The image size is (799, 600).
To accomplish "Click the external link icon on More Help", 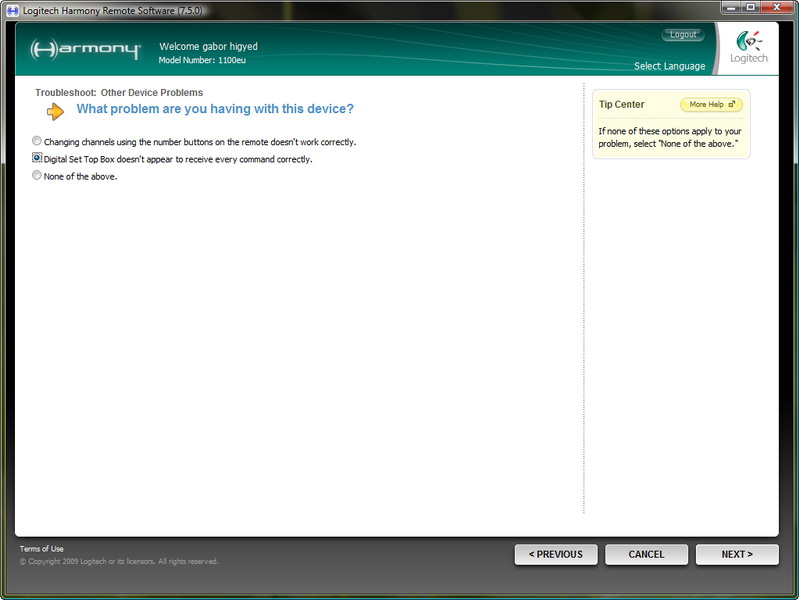I will point(731,104).
